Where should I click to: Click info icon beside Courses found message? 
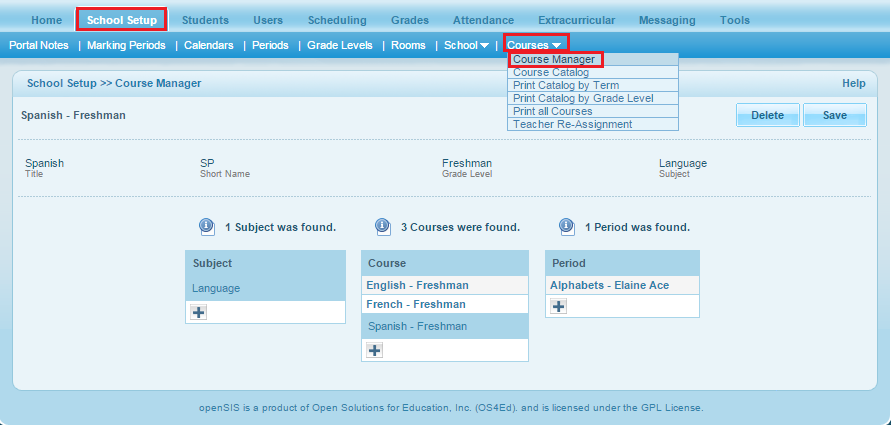coord(382,226)
